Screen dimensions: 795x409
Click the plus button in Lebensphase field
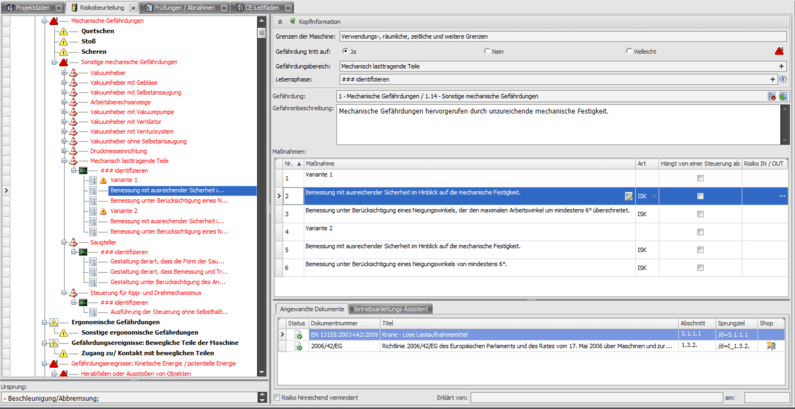point(773,80)
